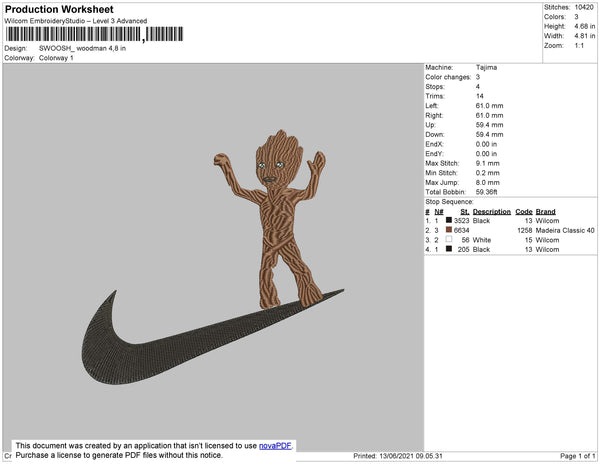
Task: Click the 'Brand' column header
Action: [x=545, y=212]
